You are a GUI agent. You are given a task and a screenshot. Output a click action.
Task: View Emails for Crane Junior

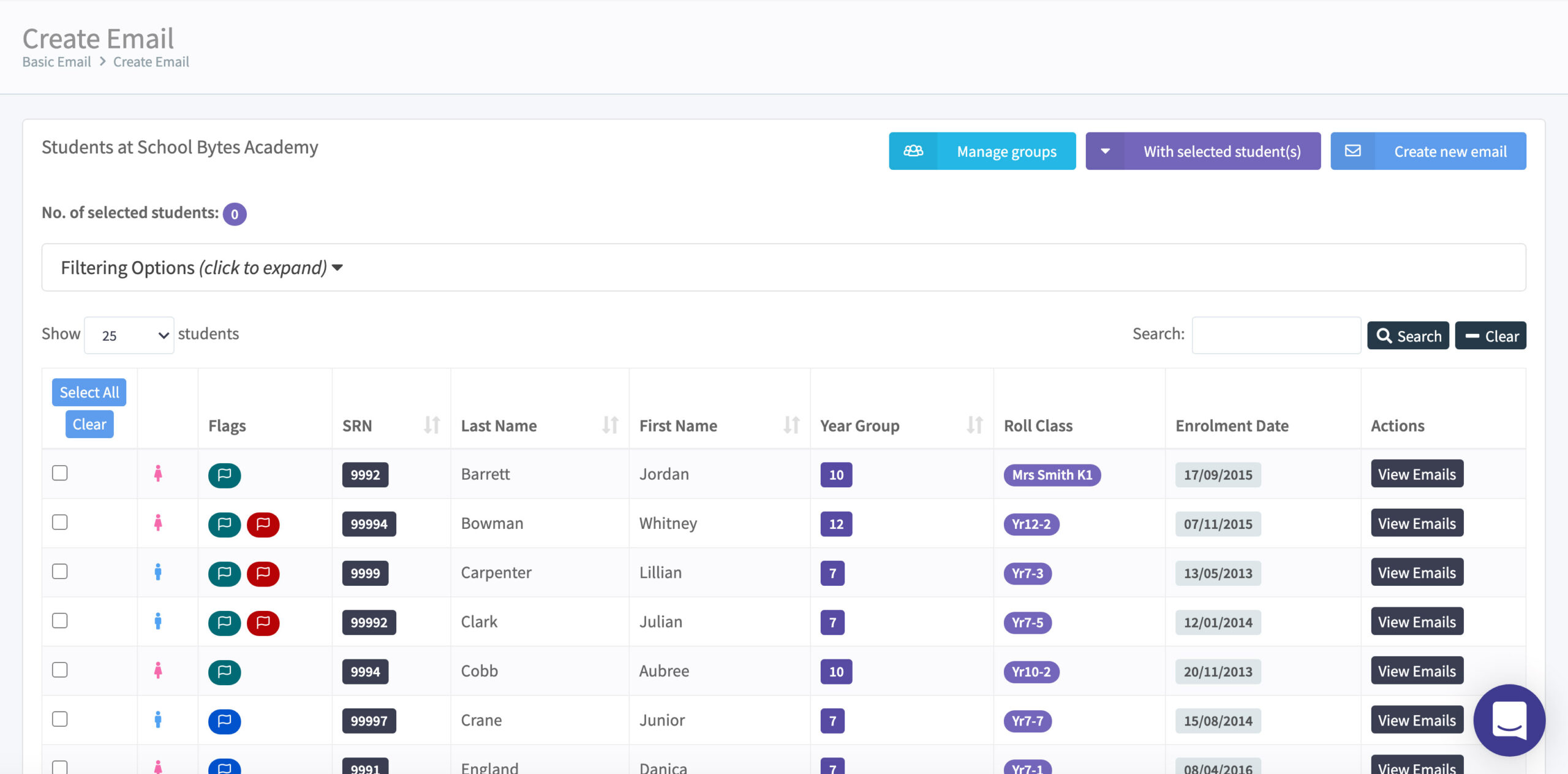point(1417,720)
